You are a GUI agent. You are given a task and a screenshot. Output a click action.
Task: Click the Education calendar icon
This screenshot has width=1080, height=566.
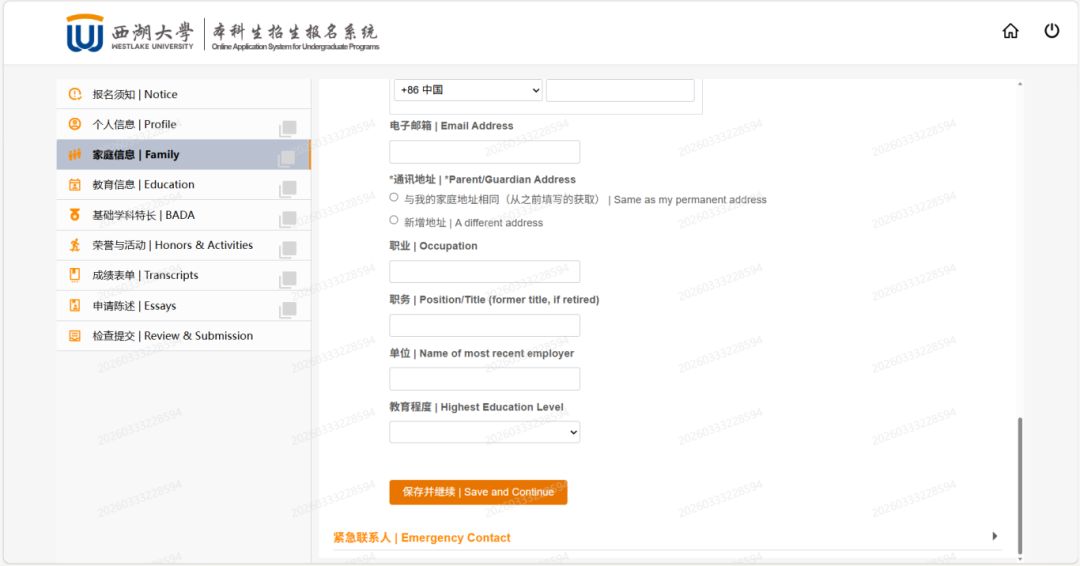click(x=75, y=185)
